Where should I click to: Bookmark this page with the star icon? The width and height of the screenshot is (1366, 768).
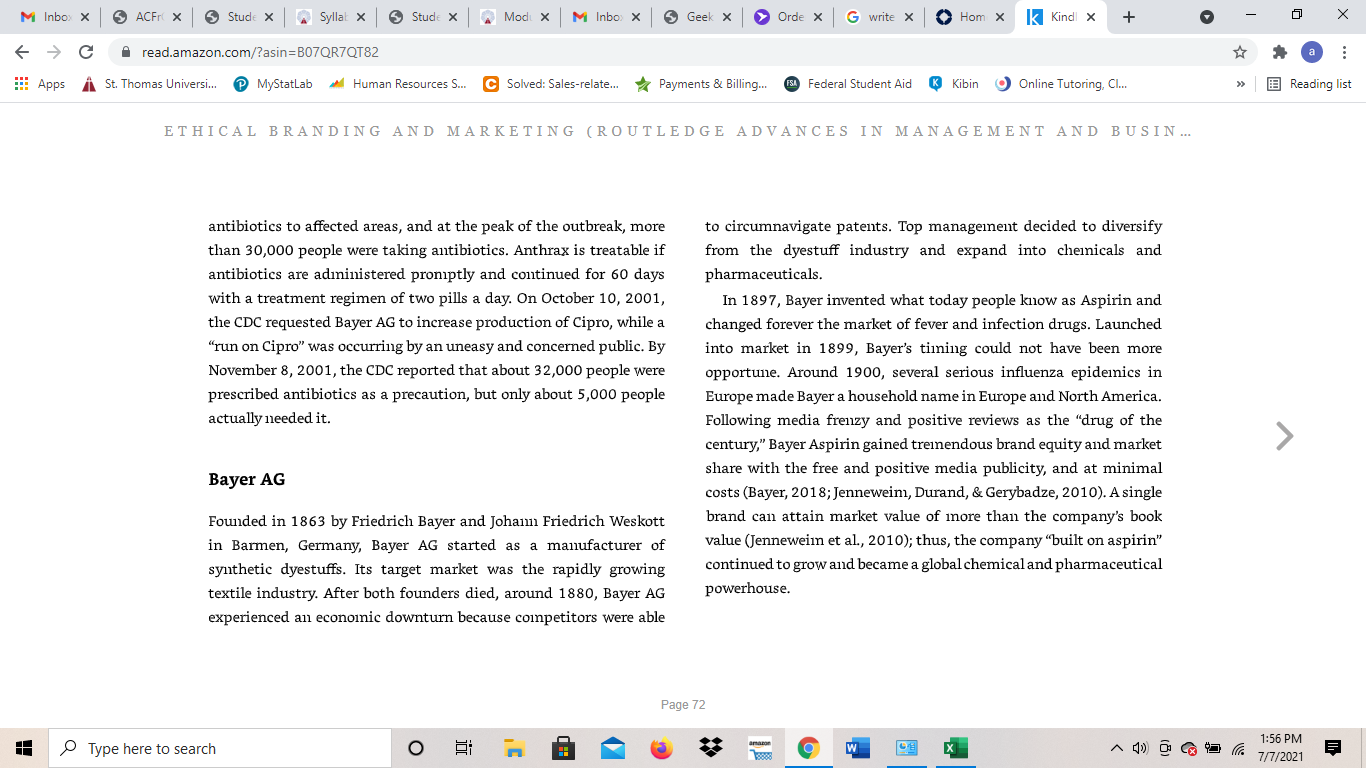(1240, 52)
